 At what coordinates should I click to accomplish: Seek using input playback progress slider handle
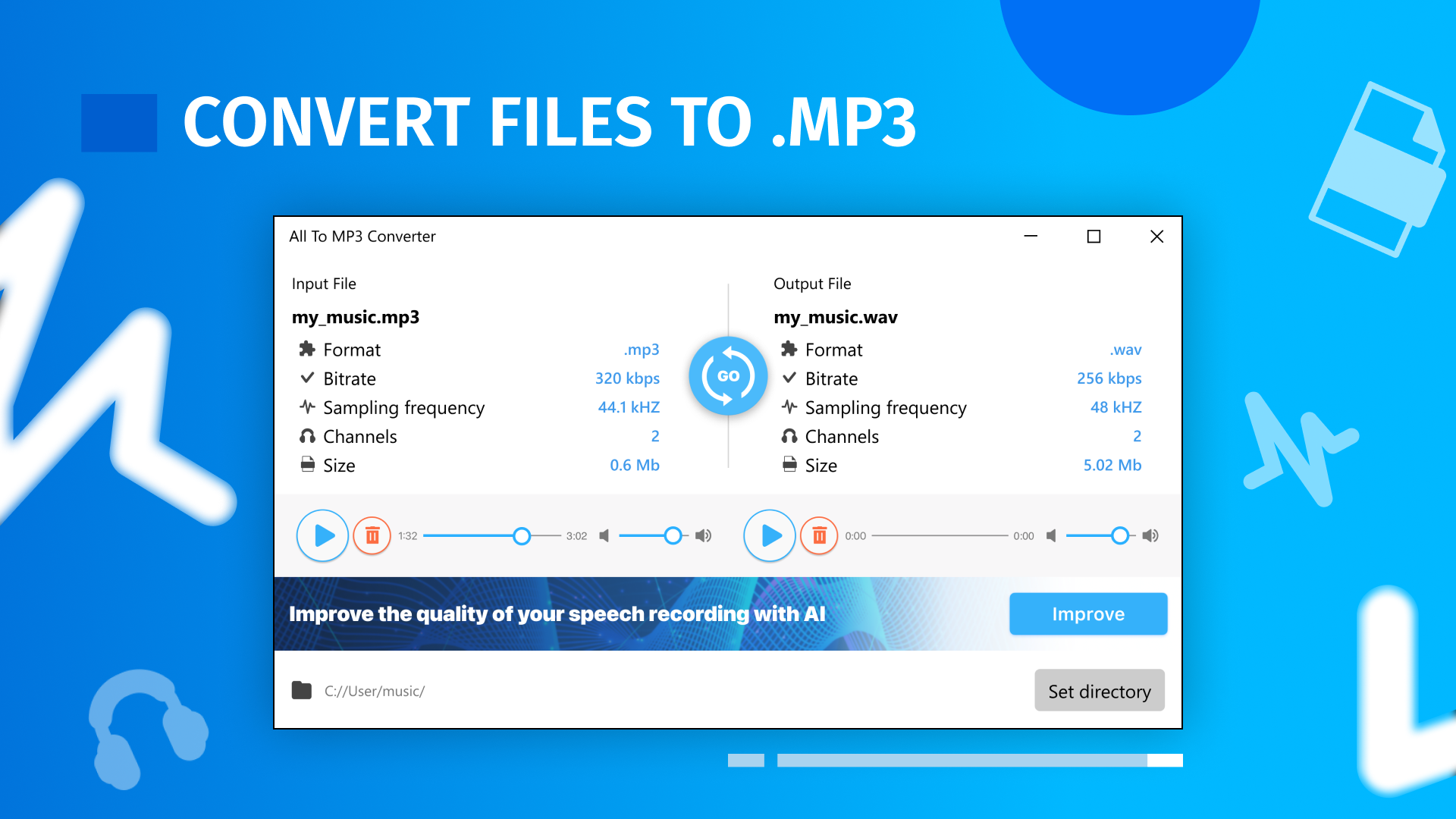522,536
